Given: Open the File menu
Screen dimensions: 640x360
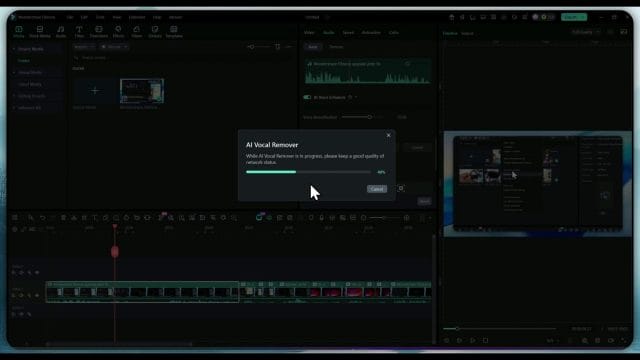Looking at the screenshot, I should [70, 17].
